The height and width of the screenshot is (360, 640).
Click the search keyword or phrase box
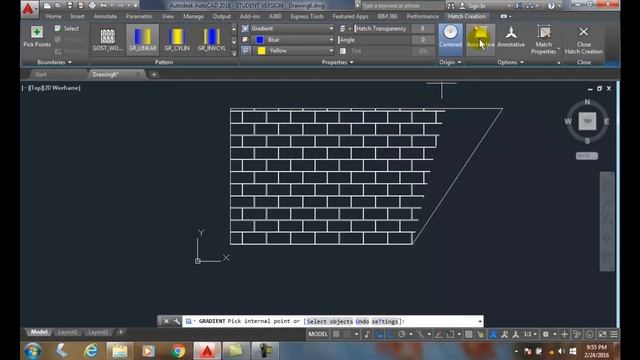(x=402, y=6)
